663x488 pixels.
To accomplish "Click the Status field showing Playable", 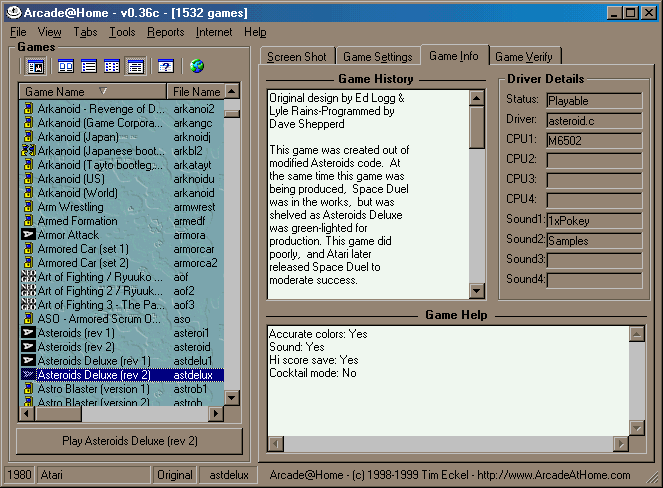I will click(594, 101).
